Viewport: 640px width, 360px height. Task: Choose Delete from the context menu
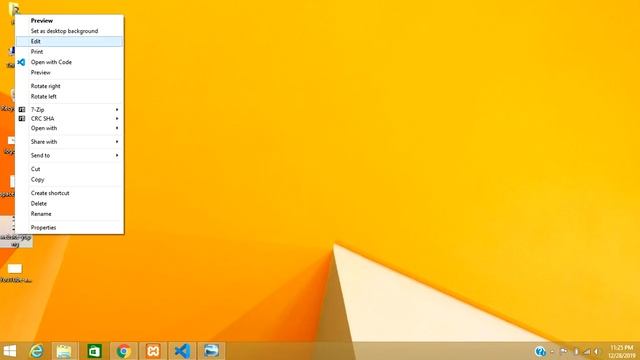pos(39,203)
